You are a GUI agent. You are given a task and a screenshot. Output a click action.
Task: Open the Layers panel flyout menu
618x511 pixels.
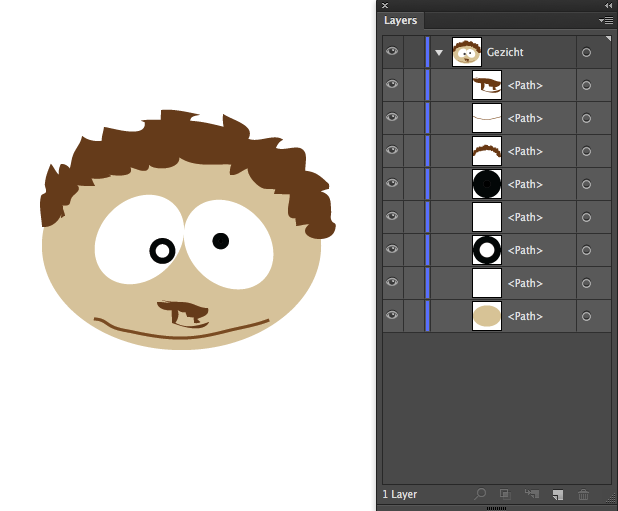pyautogui.click(x=606, y=20)
